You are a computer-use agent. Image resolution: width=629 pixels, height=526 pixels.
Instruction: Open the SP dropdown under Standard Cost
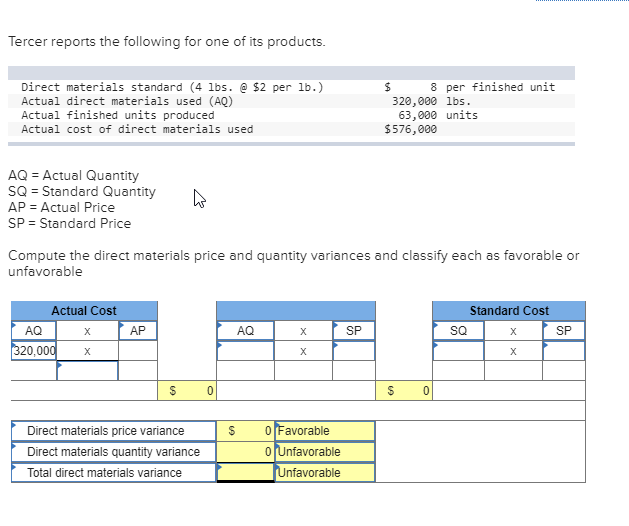pyautogui.click(x=564, y=331)
